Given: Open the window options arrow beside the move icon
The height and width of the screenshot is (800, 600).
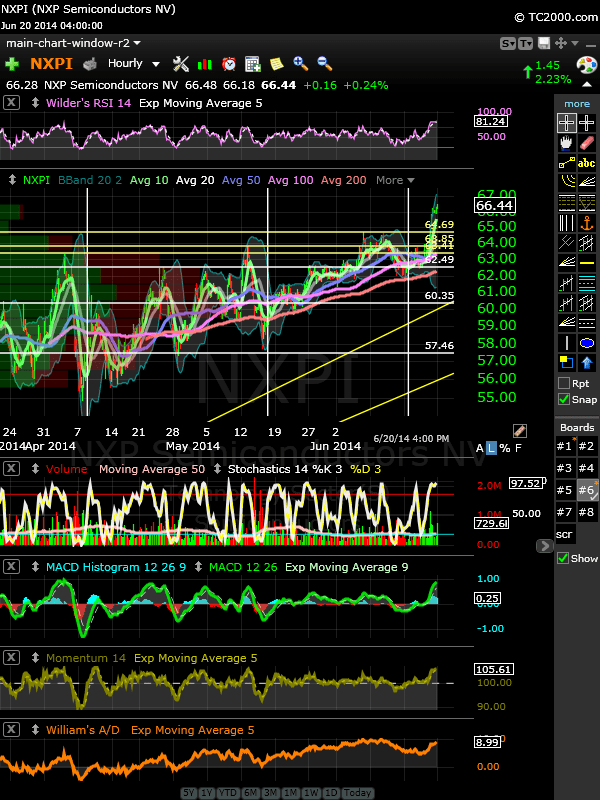Looking at the screenshot, I should point(575,43).
